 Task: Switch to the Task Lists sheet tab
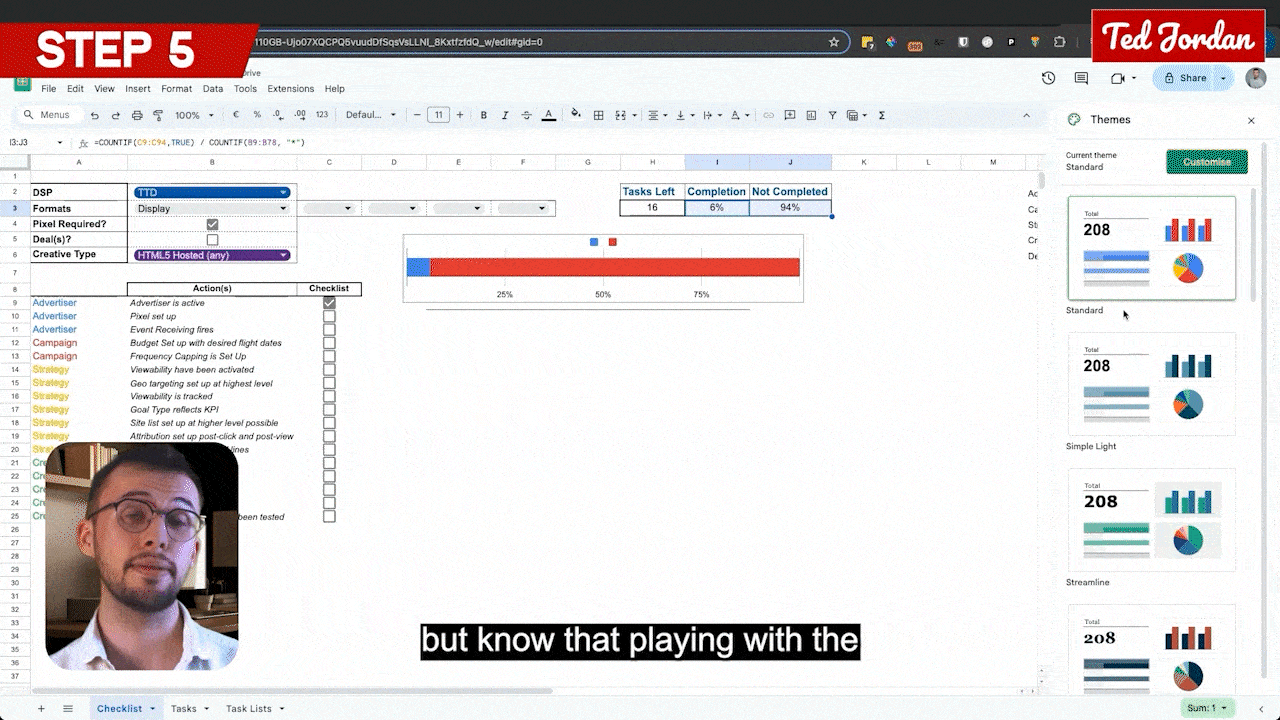248,708
